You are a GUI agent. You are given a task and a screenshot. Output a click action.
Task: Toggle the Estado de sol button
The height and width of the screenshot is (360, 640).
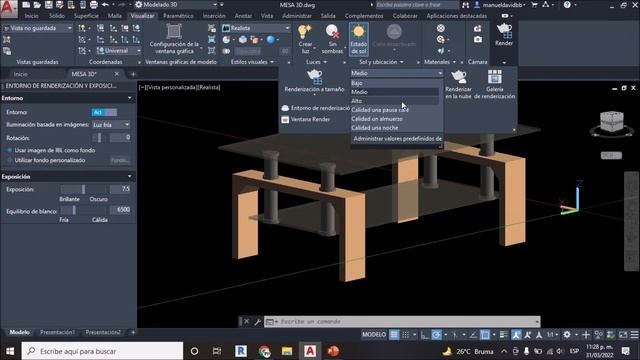[x=359, y=39]
